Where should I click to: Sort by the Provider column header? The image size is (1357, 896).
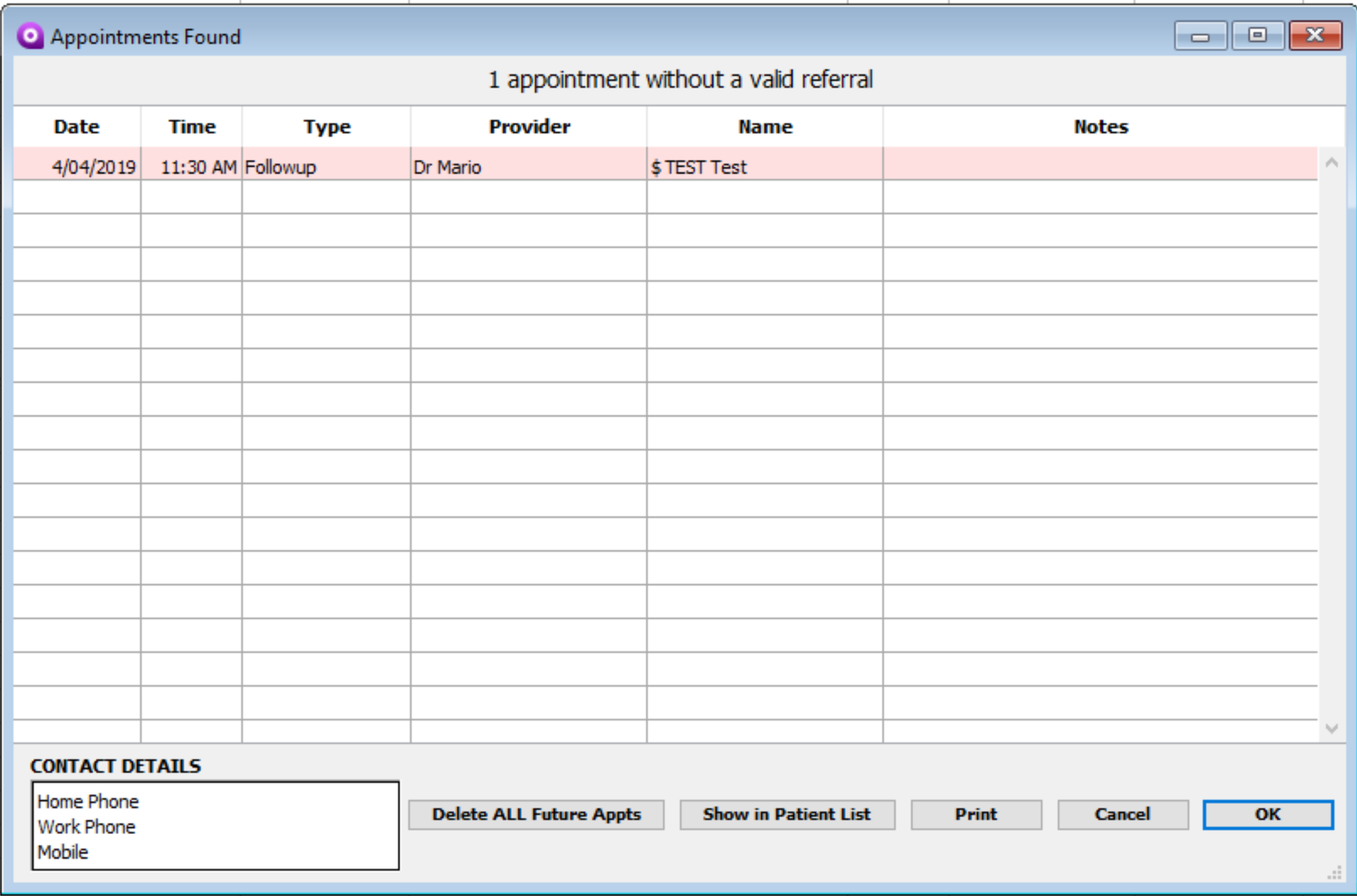click(529, 127)
